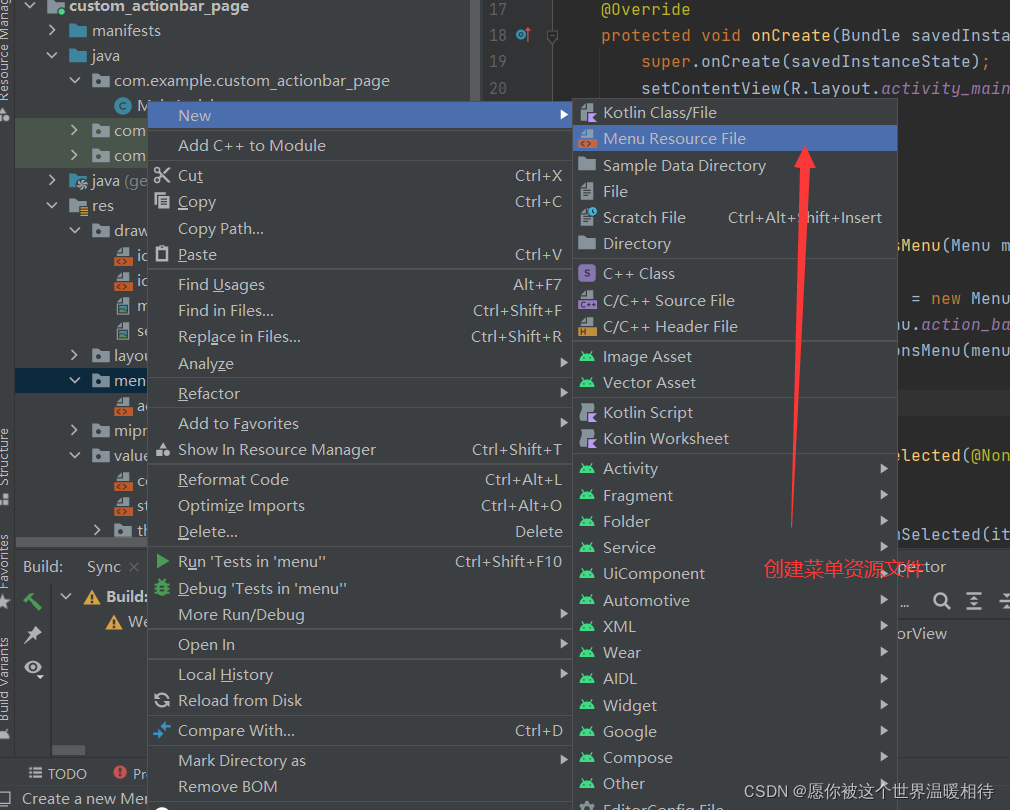Click the Kotlin Worksheet icon
This screenshot has height=810, width=1010.
click(587, 438)
